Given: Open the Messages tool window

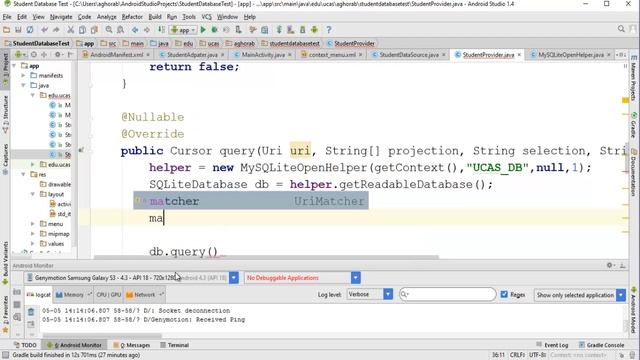Looking at the screenshot, I should [x=131, y=345].
